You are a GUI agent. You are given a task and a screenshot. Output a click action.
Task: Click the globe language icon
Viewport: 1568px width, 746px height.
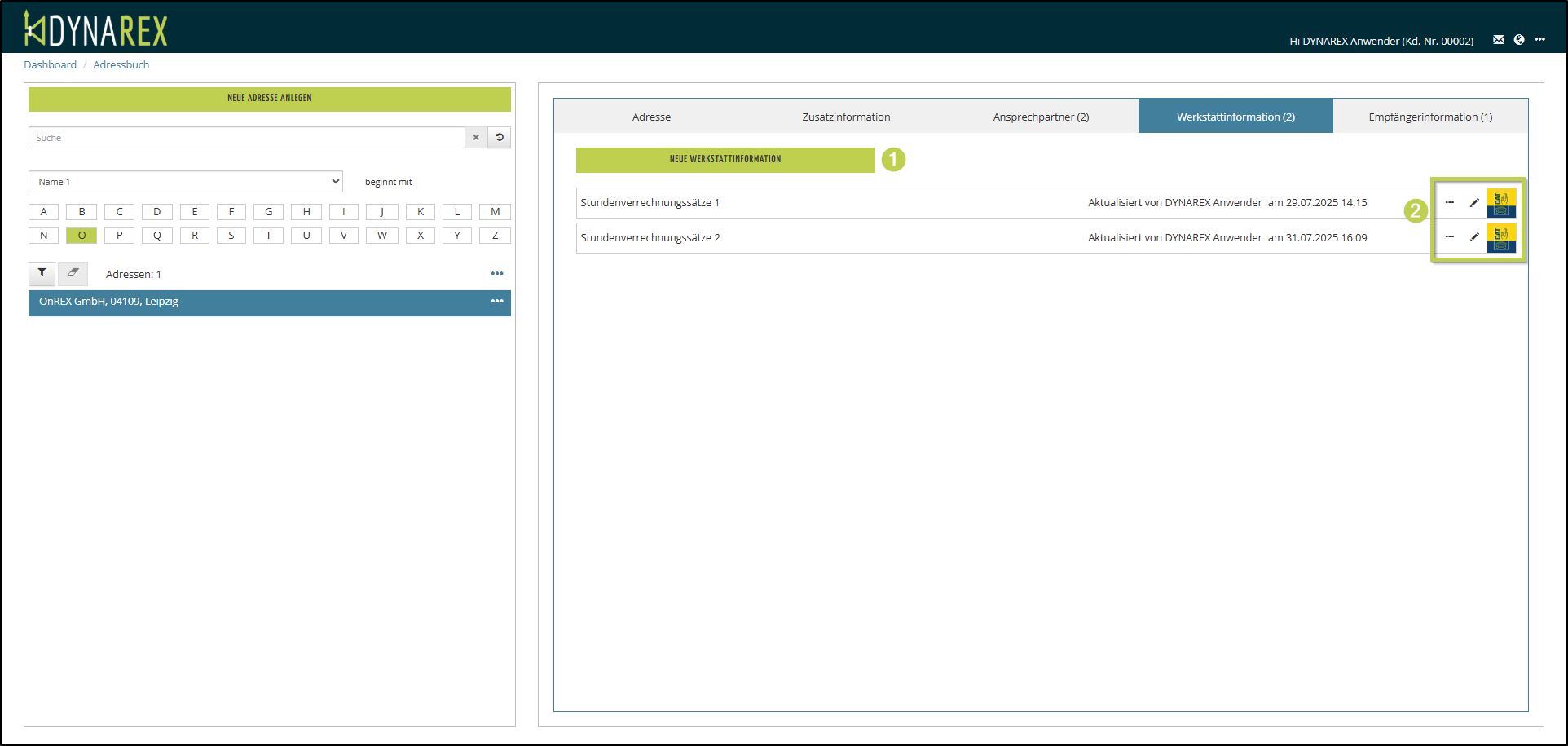(1519, 40)
